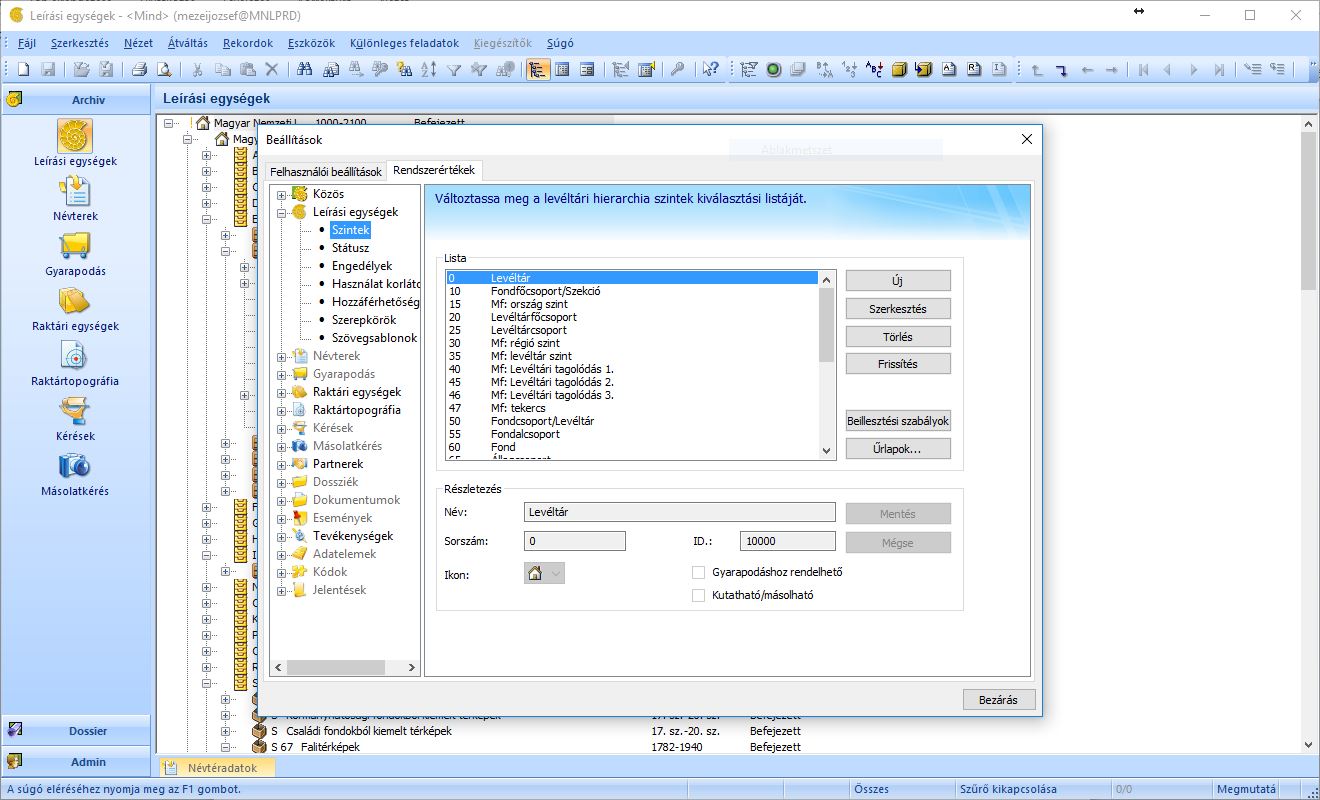Screen dimensions: 1320x800
Task: Check the Kutatható/másolható checkbox
Action: pyautogui.click(x=699, y=595)
